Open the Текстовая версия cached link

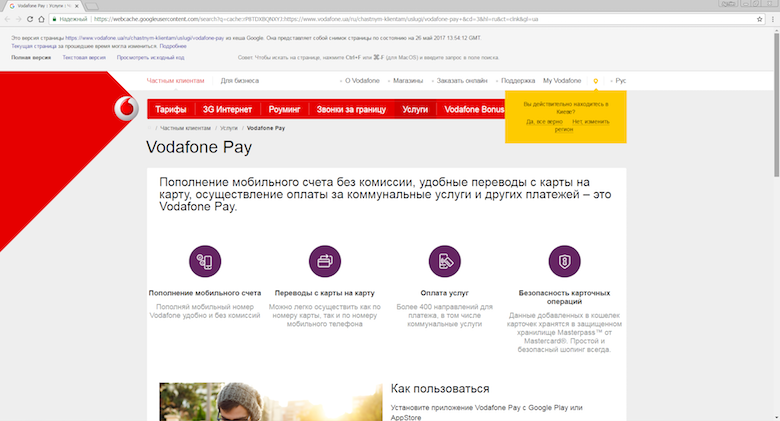82,58
